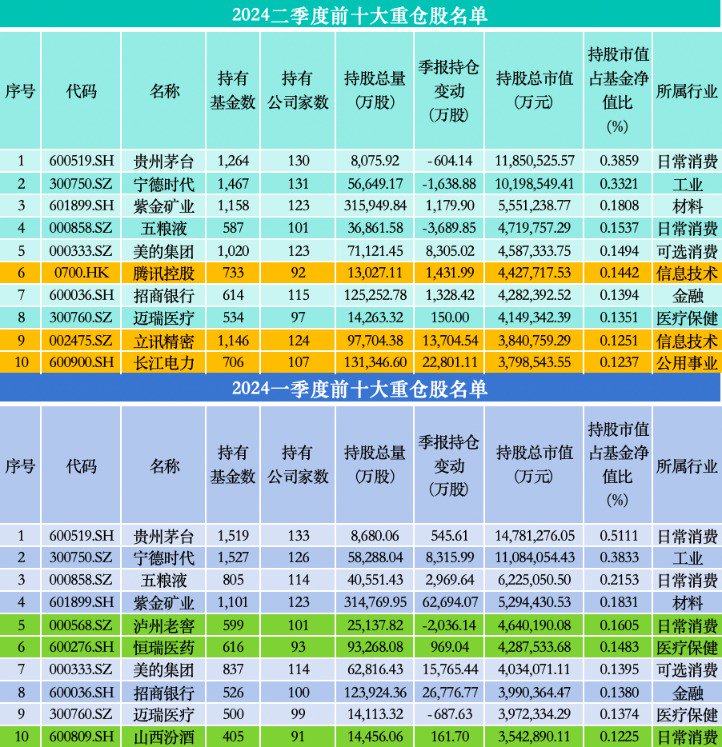Click Q2 market value "4,719,757.29"
Screen dimensions: 722x747
click(534, 228)
